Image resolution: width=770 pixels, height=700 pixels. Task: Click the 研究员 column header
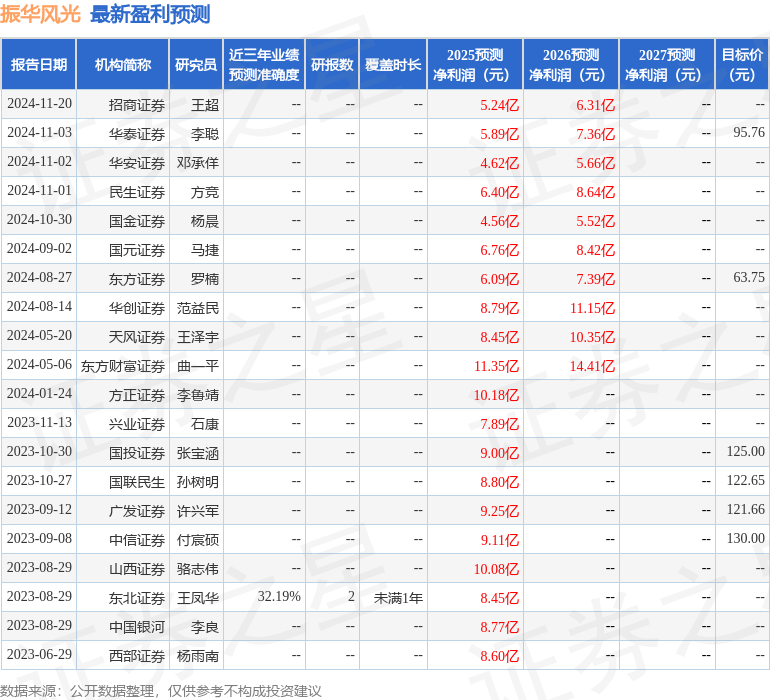click(196, 64)
